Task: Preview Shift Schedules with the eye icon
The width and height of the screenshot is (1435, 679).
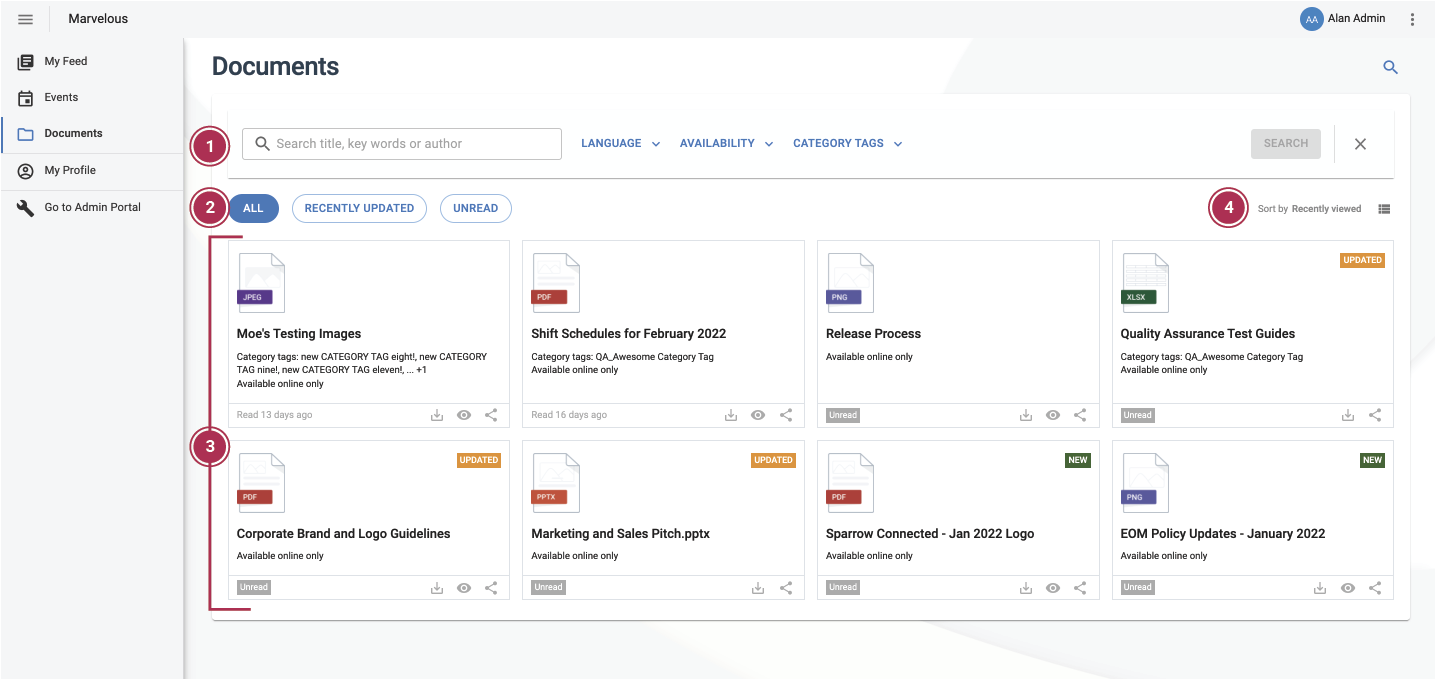Action: 758,415
